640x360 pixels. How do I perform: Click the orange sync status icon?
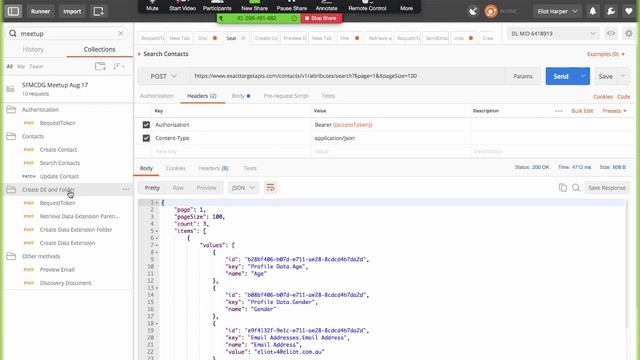coord(491,11)
